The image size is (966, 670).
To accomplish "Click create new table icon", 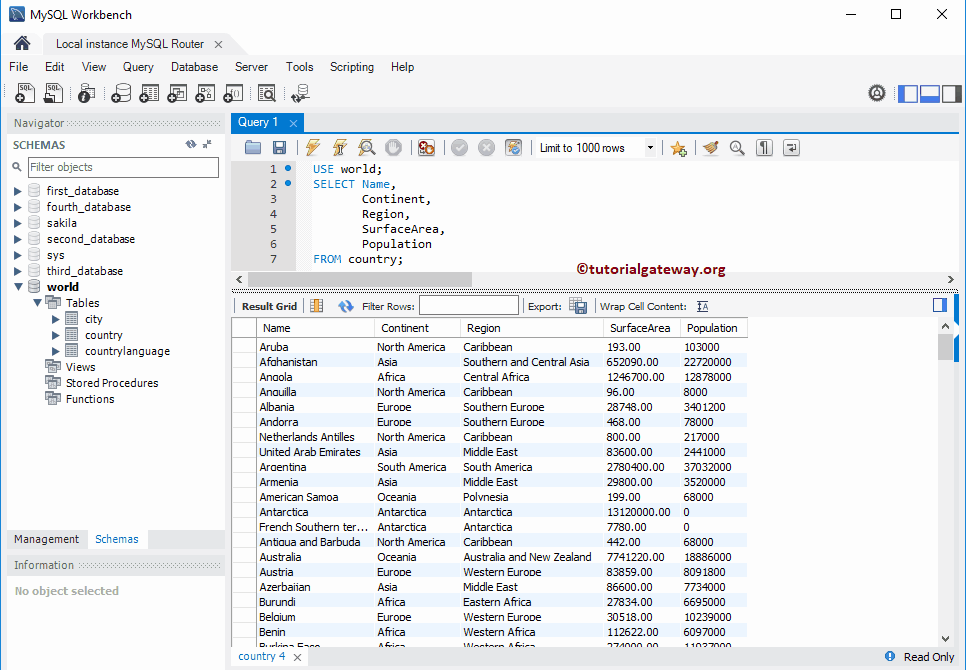I will 149,94.
